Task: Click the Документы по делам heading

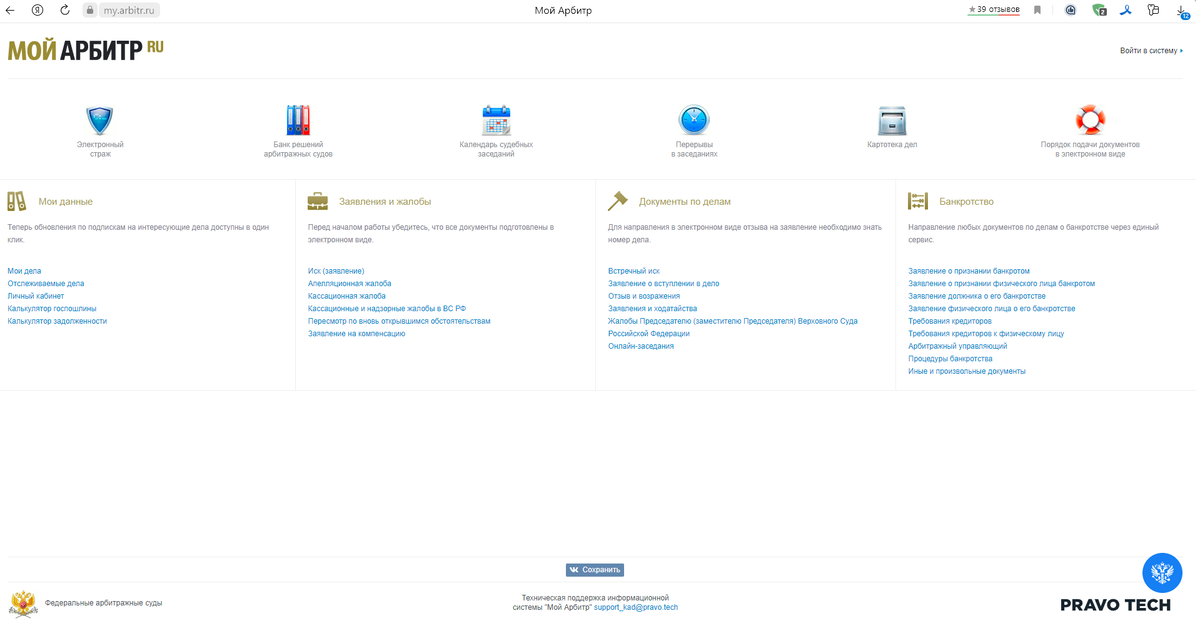Action: pos(685,202)
